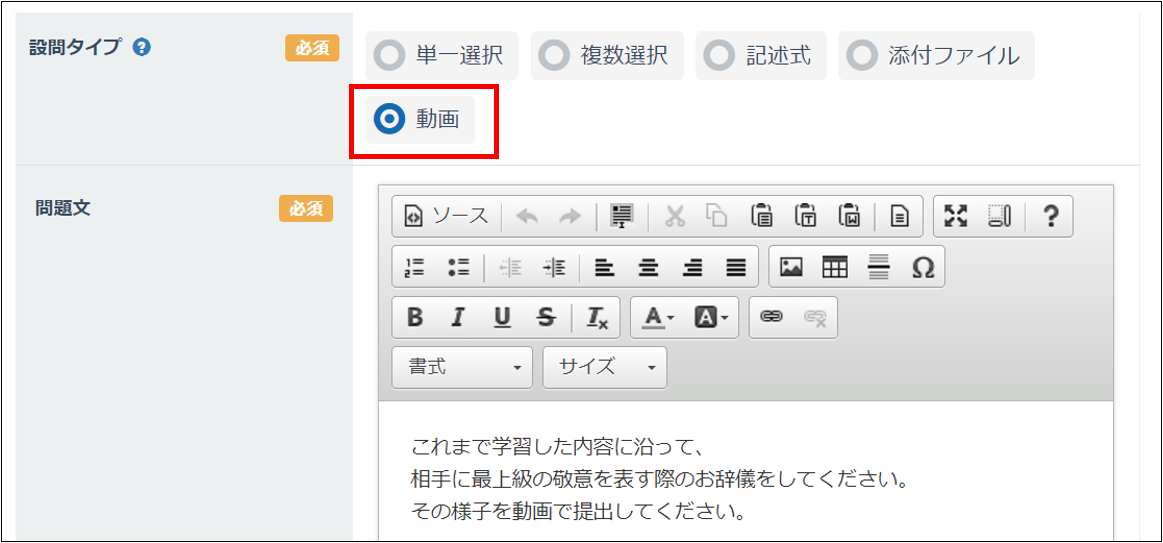Click the Bold formatting icon
1163x543 pixels.
point(415,317)
